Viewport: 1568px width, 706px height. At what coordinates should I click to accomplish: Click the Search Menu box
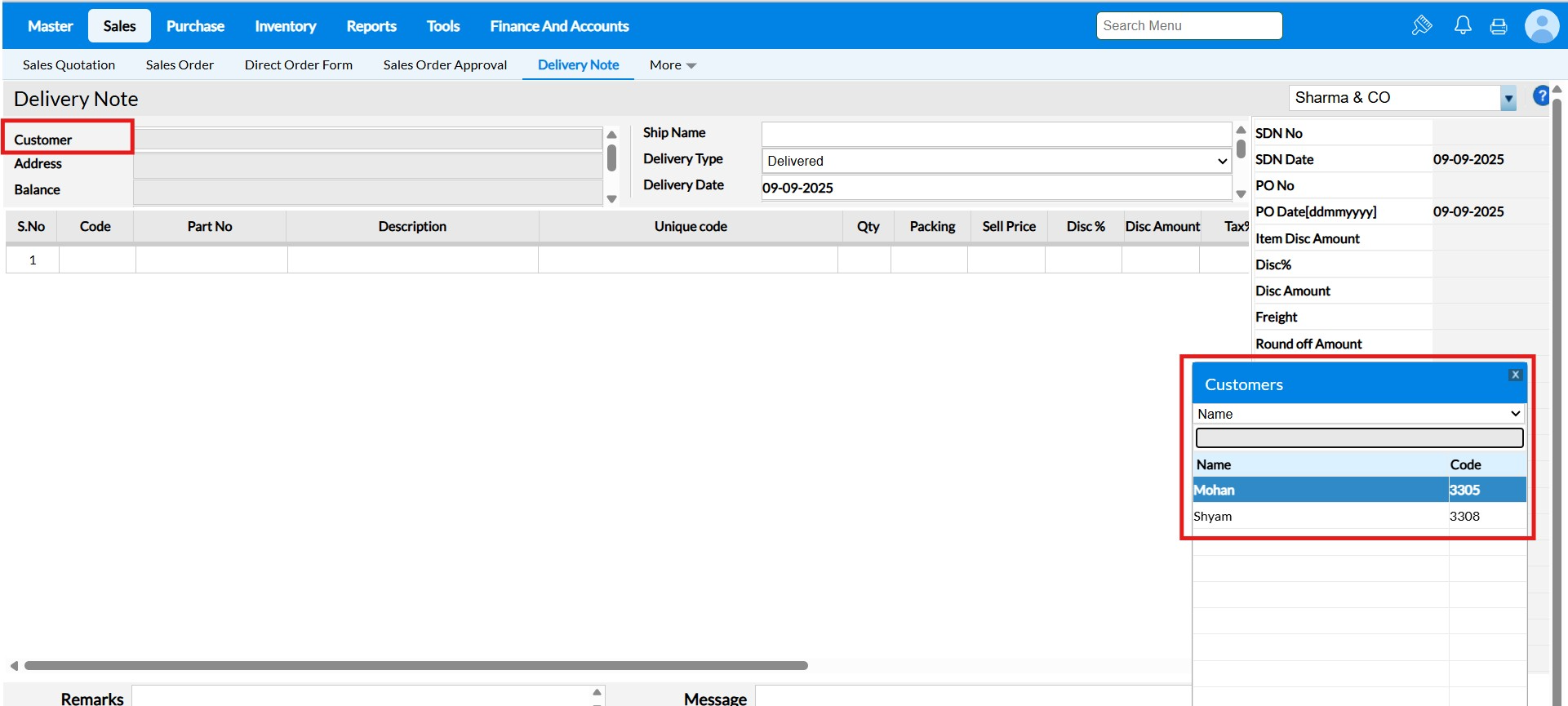point(1189,26)
